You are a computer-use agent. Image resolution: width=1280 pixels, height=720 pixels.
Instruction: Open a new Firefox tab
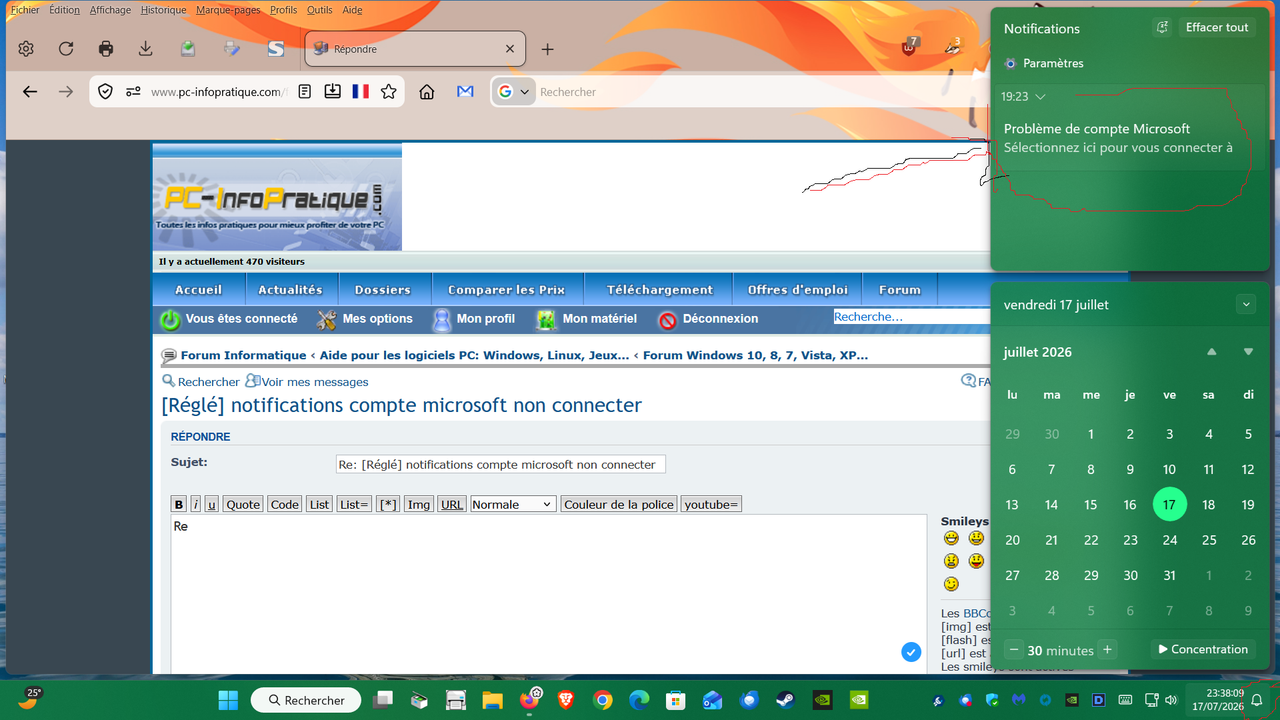pos(547,49)
